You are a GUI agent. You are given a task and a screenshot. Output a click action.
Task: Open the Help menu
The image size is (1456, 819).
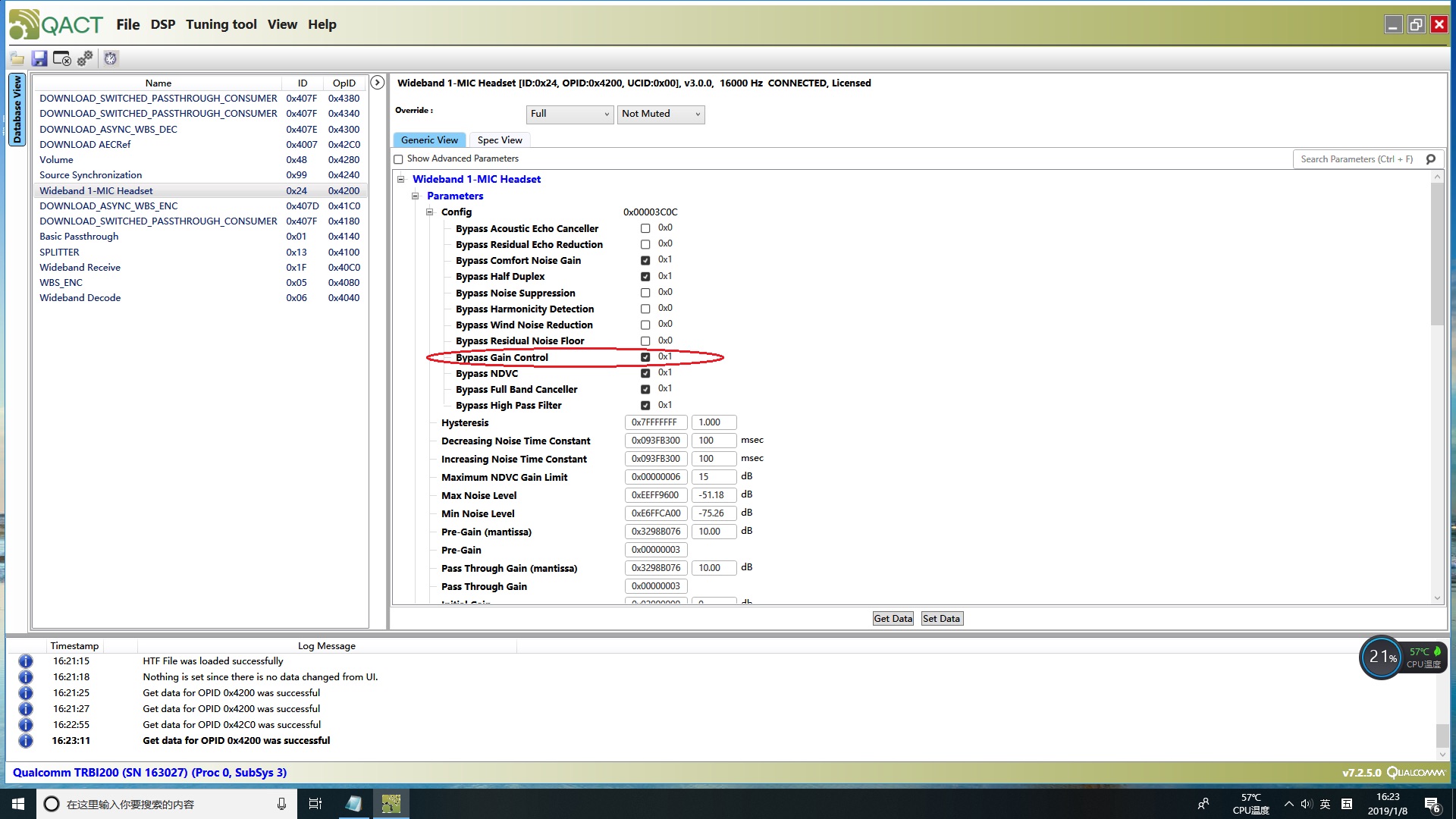(x=322, y=24)
